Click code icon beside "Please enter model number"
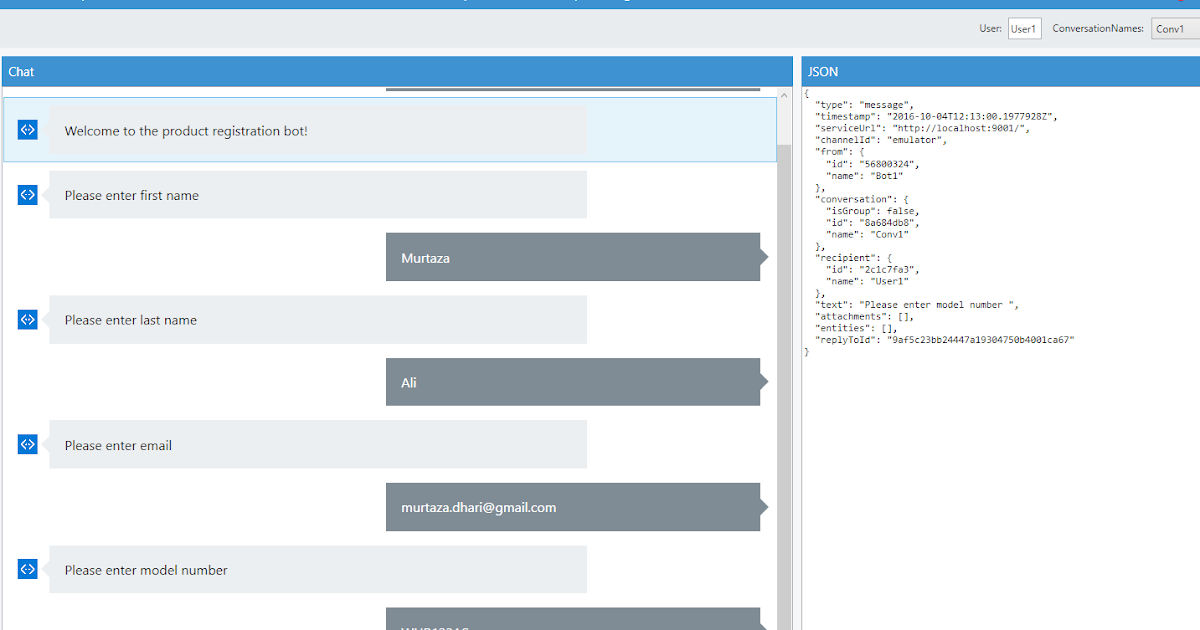This screenshot has height=630, width=1200. (x=27, y=569)
